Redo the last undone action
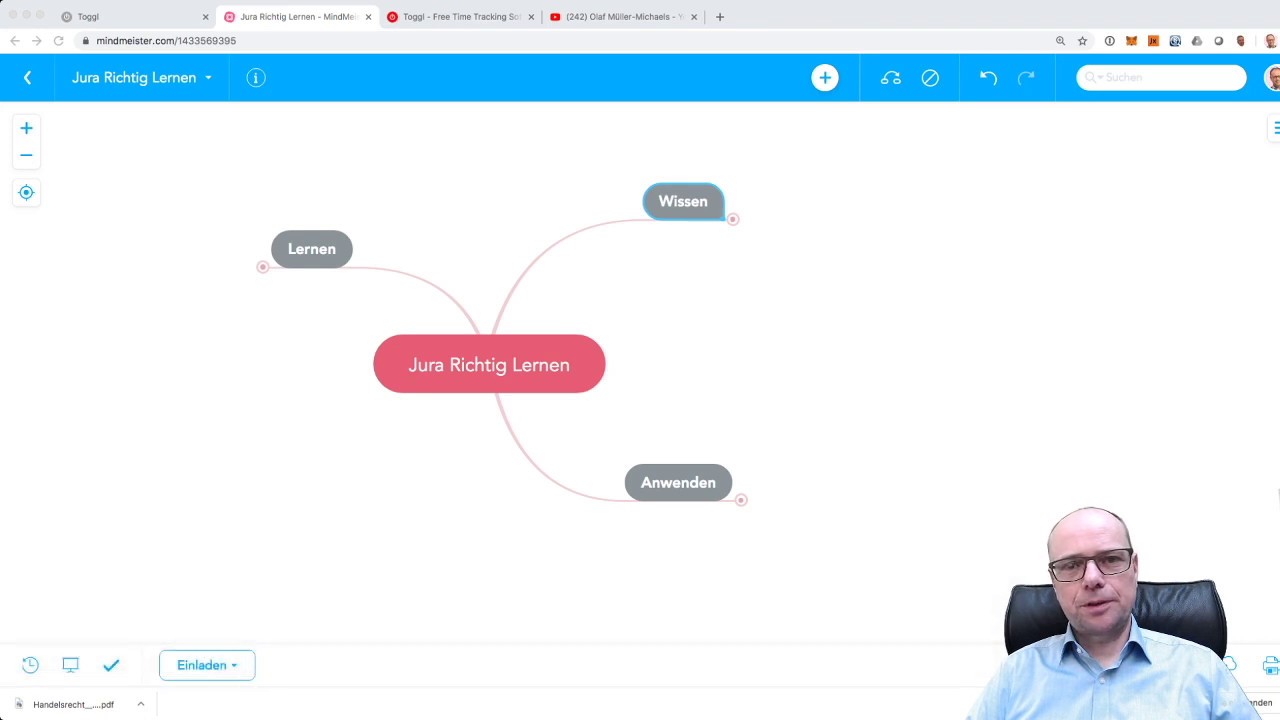 click(x=1026, y=77)
